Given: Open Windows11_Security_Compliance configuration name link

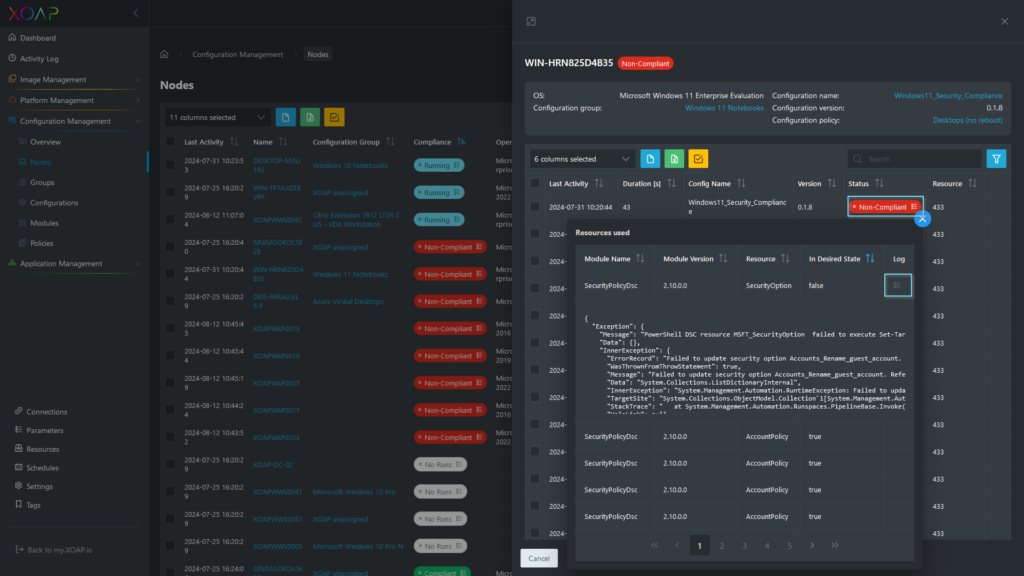Looking at the screenshot, I should click(x=948, y=95).
